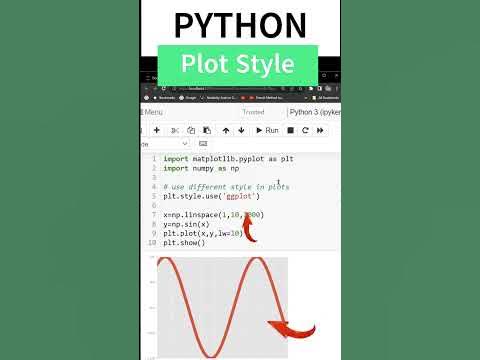Click the line y=np.sin(x)
Image resolution: width=480 pixels, height=360 pixels.
[186, 224]
